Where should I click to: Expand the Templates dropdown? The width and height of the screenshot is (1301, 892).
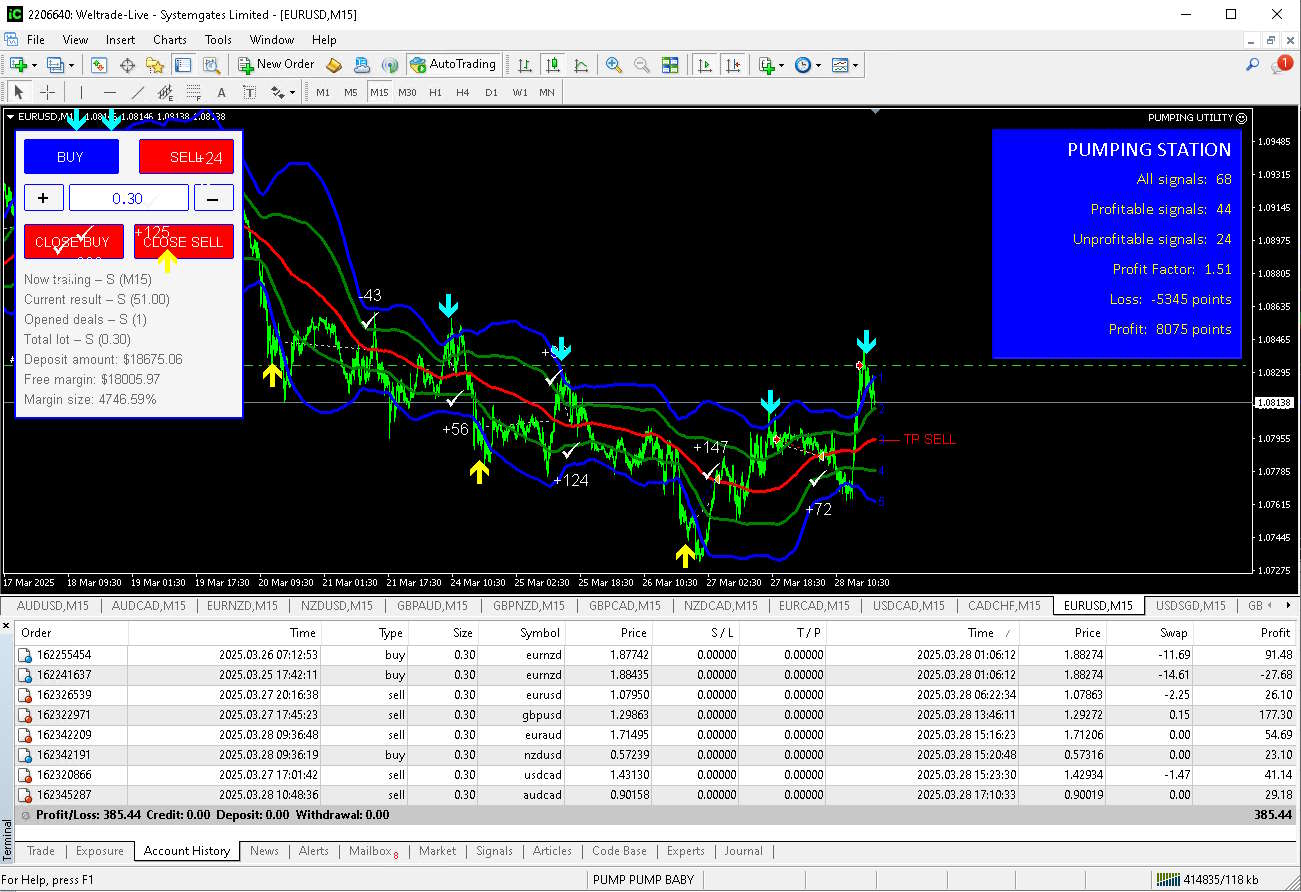pos(845,64)
